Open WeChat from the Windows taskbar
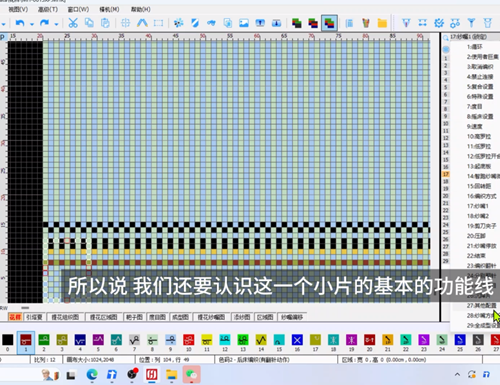 [191, 374]
